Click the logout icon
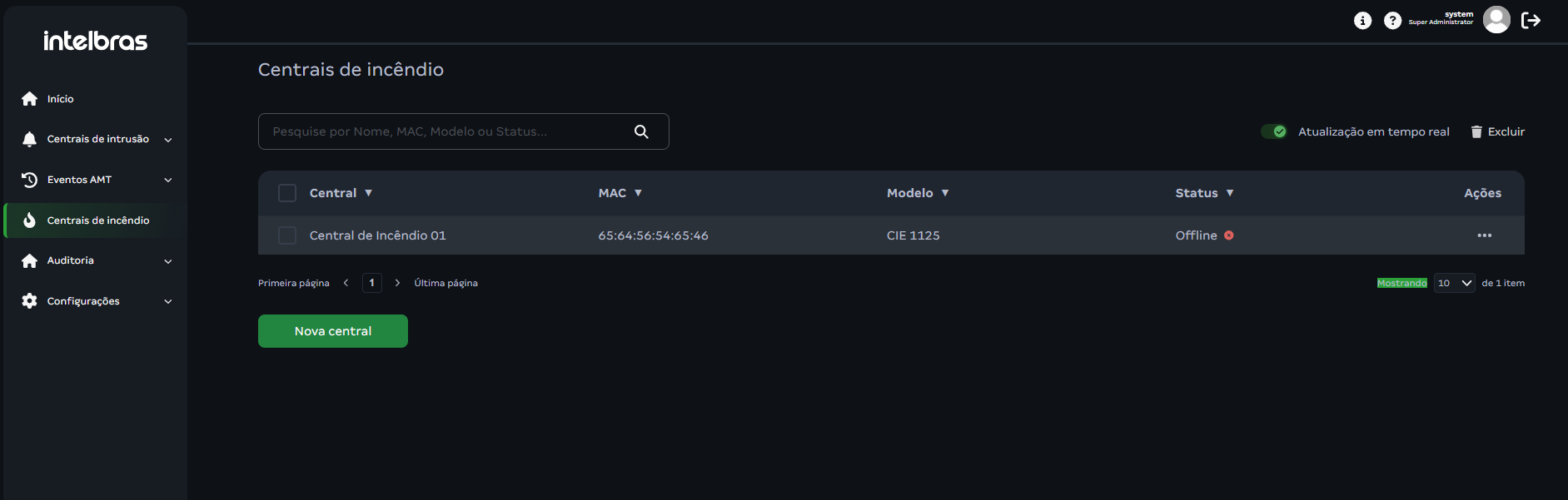Viewport: 1568px width, 500px height. point(1531,20)
